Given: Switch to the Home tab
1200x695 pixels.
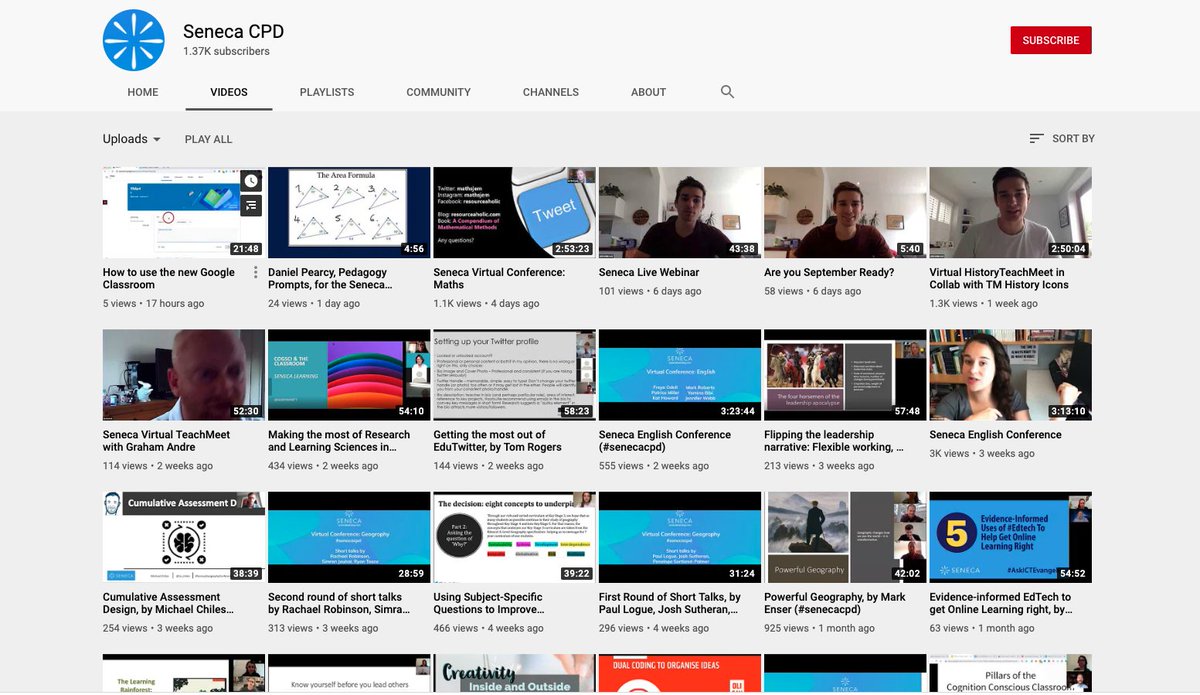Looking at the screenshot, I should point(143,92).
